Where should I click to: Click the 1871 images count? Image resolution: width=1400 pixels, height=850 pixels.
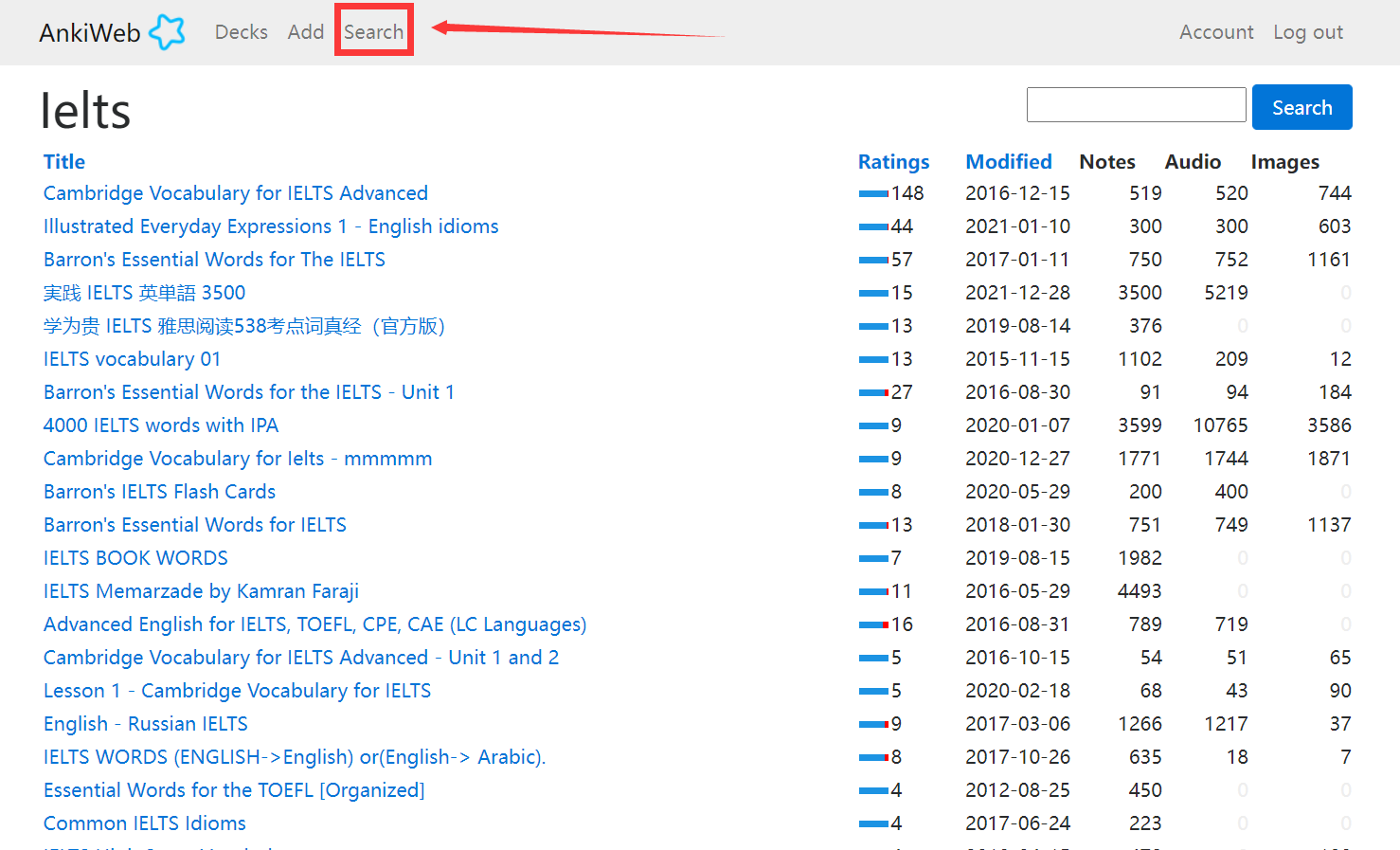(1330, 459)
